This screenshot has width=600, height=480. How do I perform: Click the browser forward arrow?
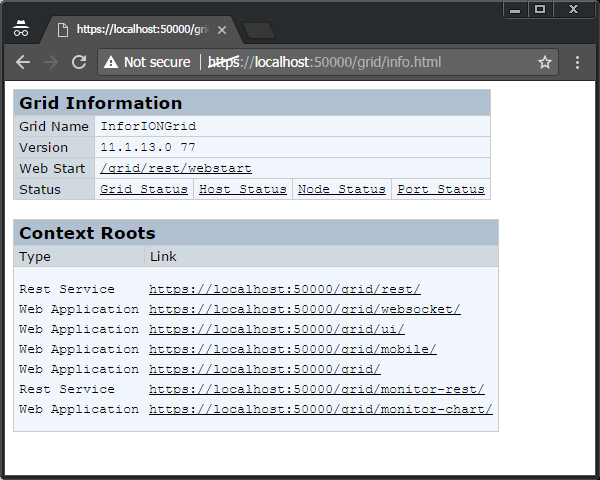tap(50, 62)
